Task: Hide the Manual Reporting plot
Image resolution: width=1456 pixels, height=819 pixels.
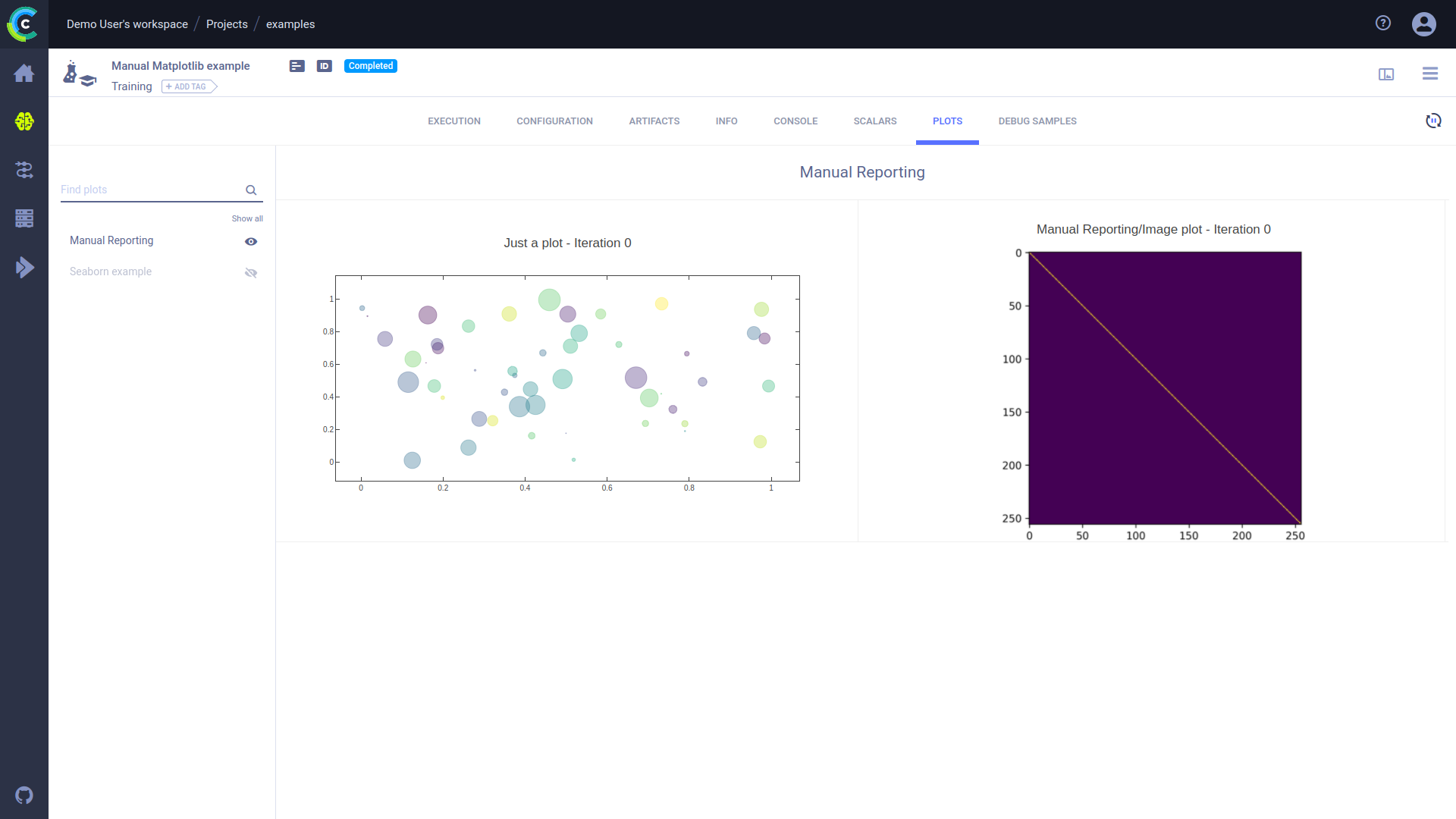Action: click(x=251, y=241)
